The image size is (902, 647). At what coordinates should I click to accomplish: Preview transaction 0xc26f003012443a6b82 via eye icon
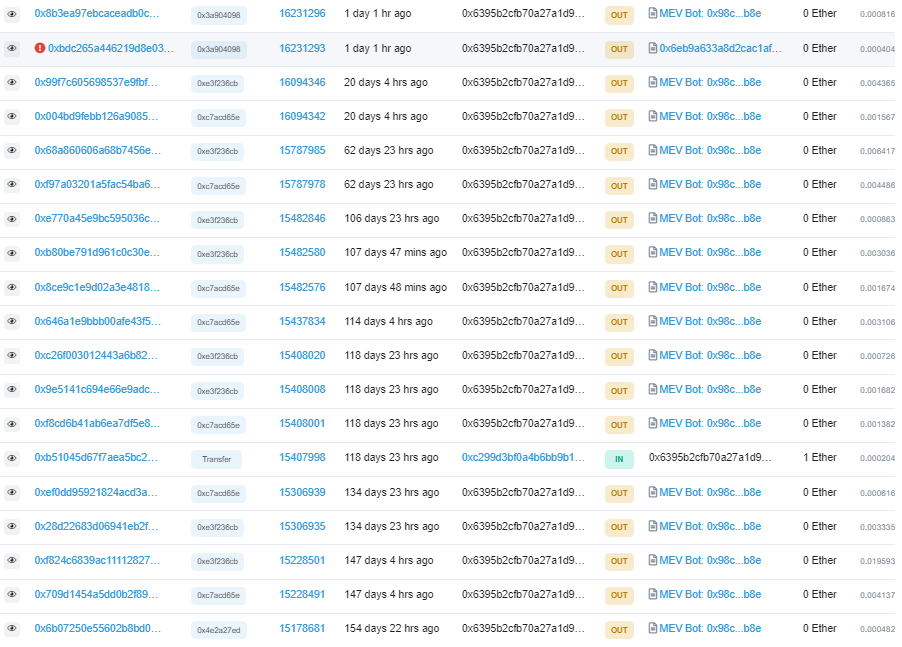click(x=12, y=355)
